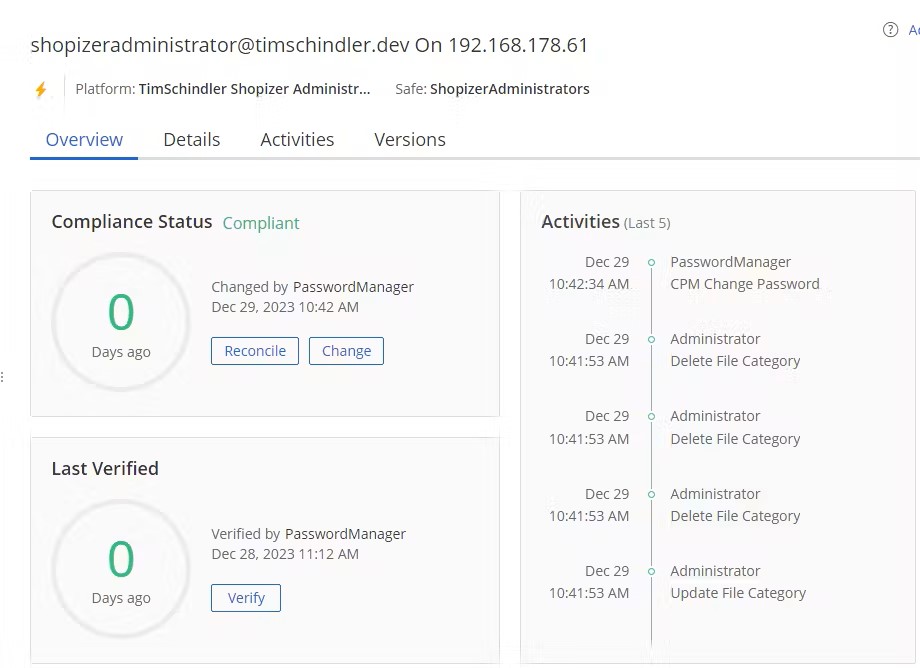This screenshot has height=668, width=920.
Task: Click the safe name ShopizerAdministrators
Action: (x=509, y=89)
